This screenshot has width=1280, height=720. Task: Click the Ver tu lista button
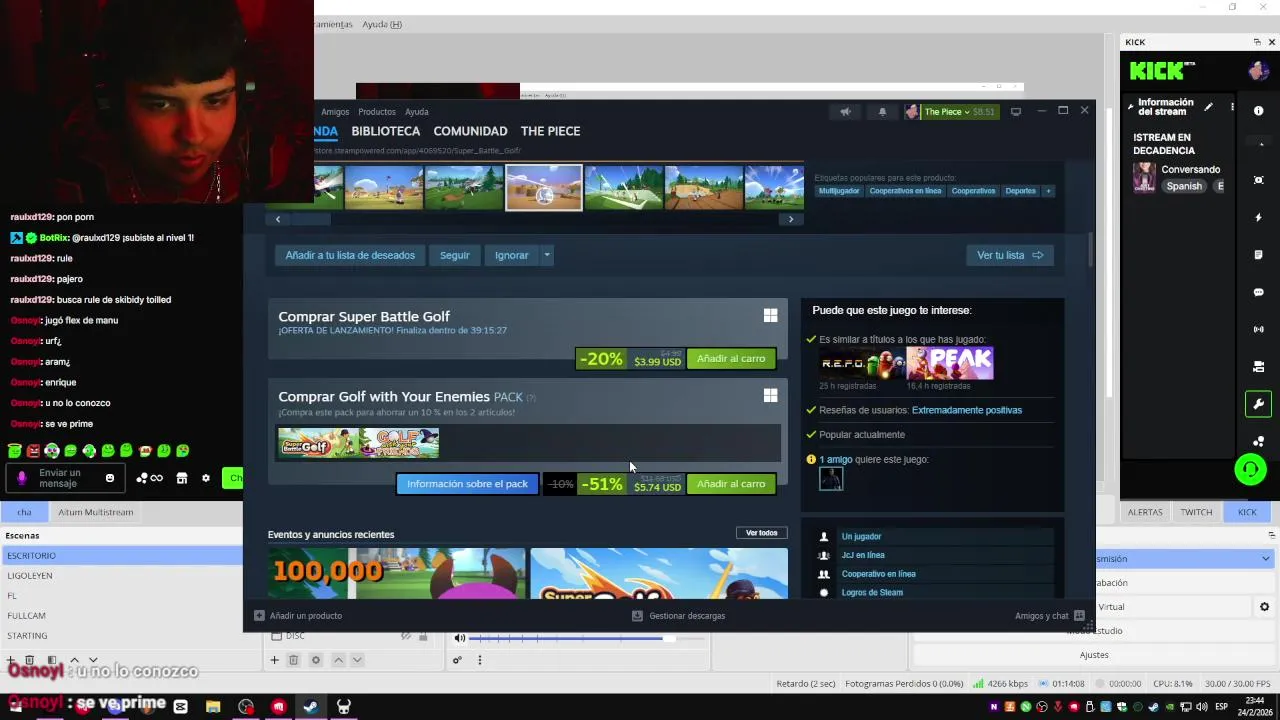coord(1010,255)
